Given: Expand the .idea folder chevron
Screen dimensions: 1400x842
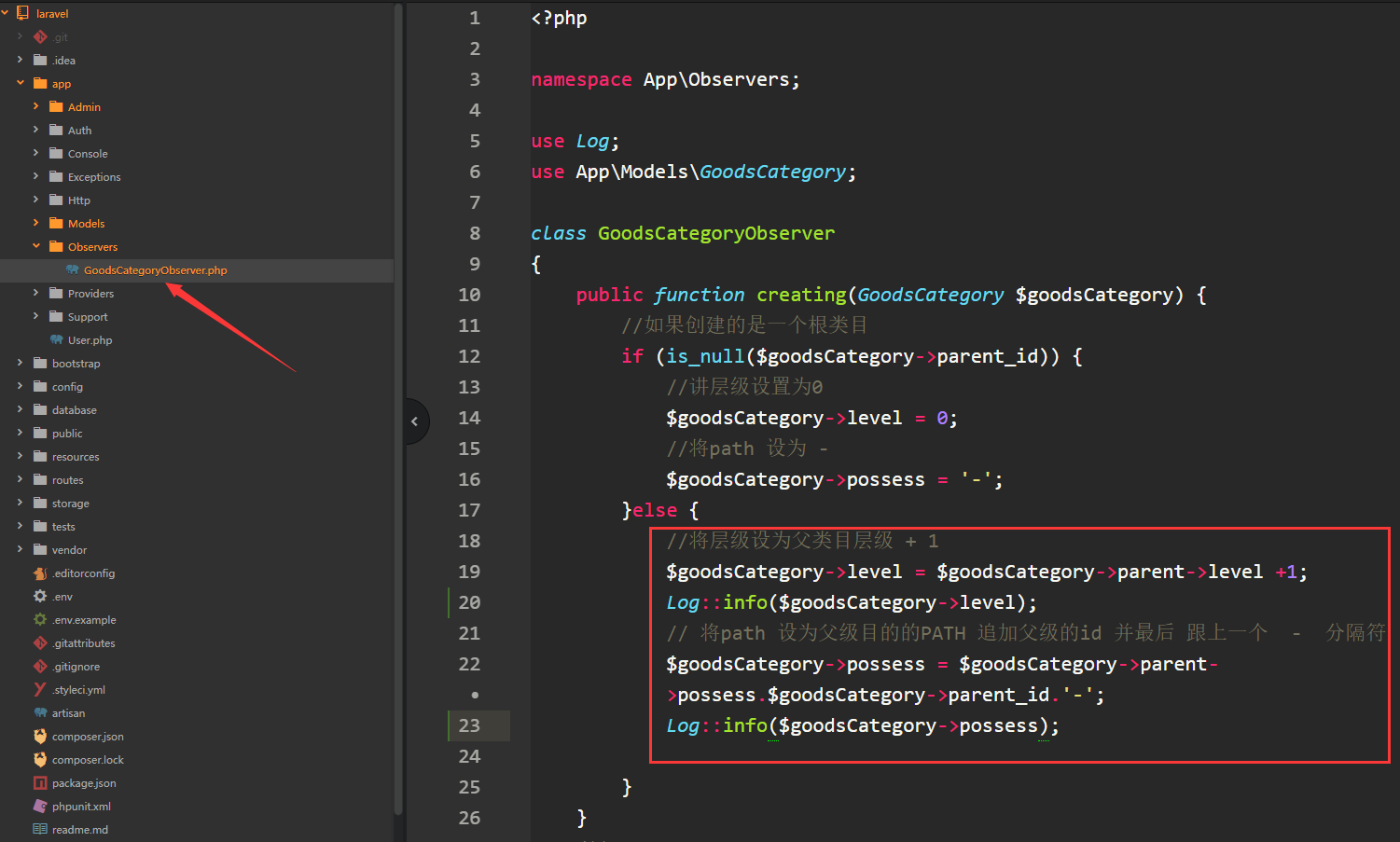Looking at the screenshot, I should tap(21, 60).
